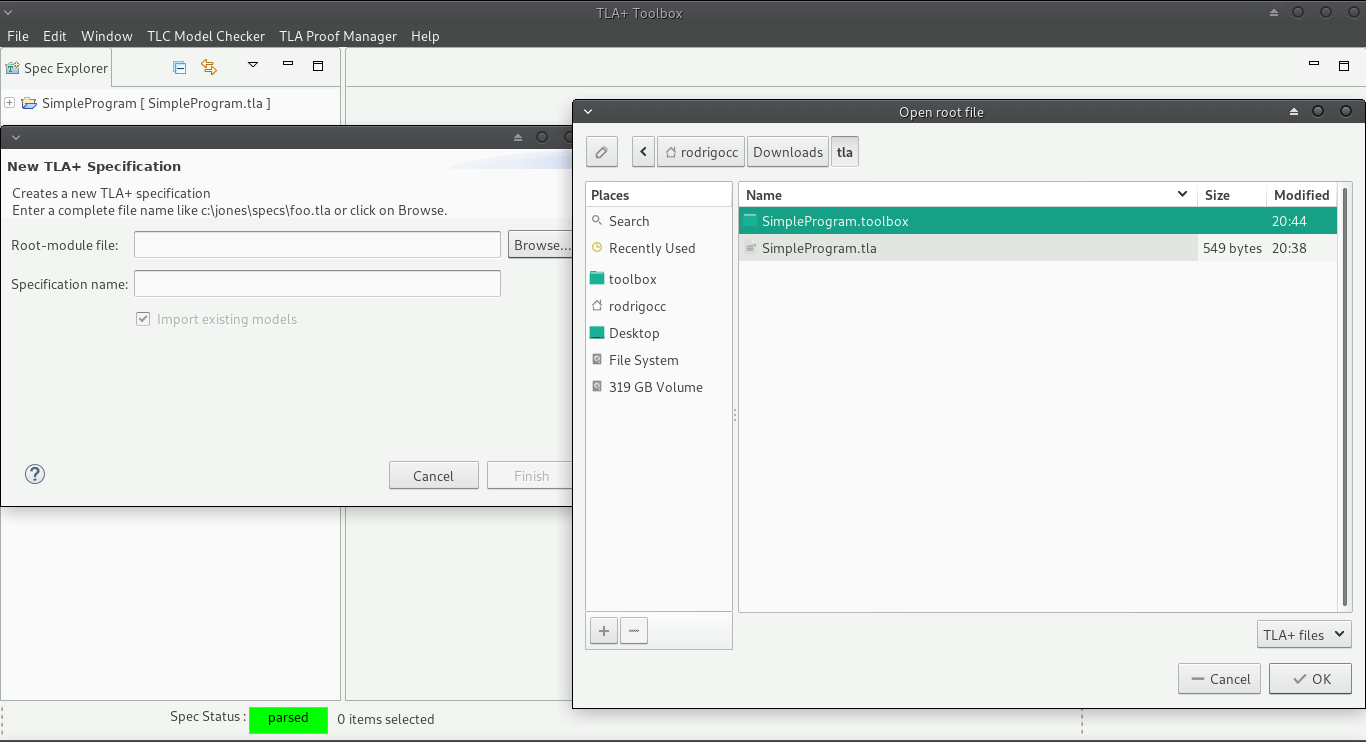Click the pencil icon to type a path
1366x742 pixels.
pos(601,151)
